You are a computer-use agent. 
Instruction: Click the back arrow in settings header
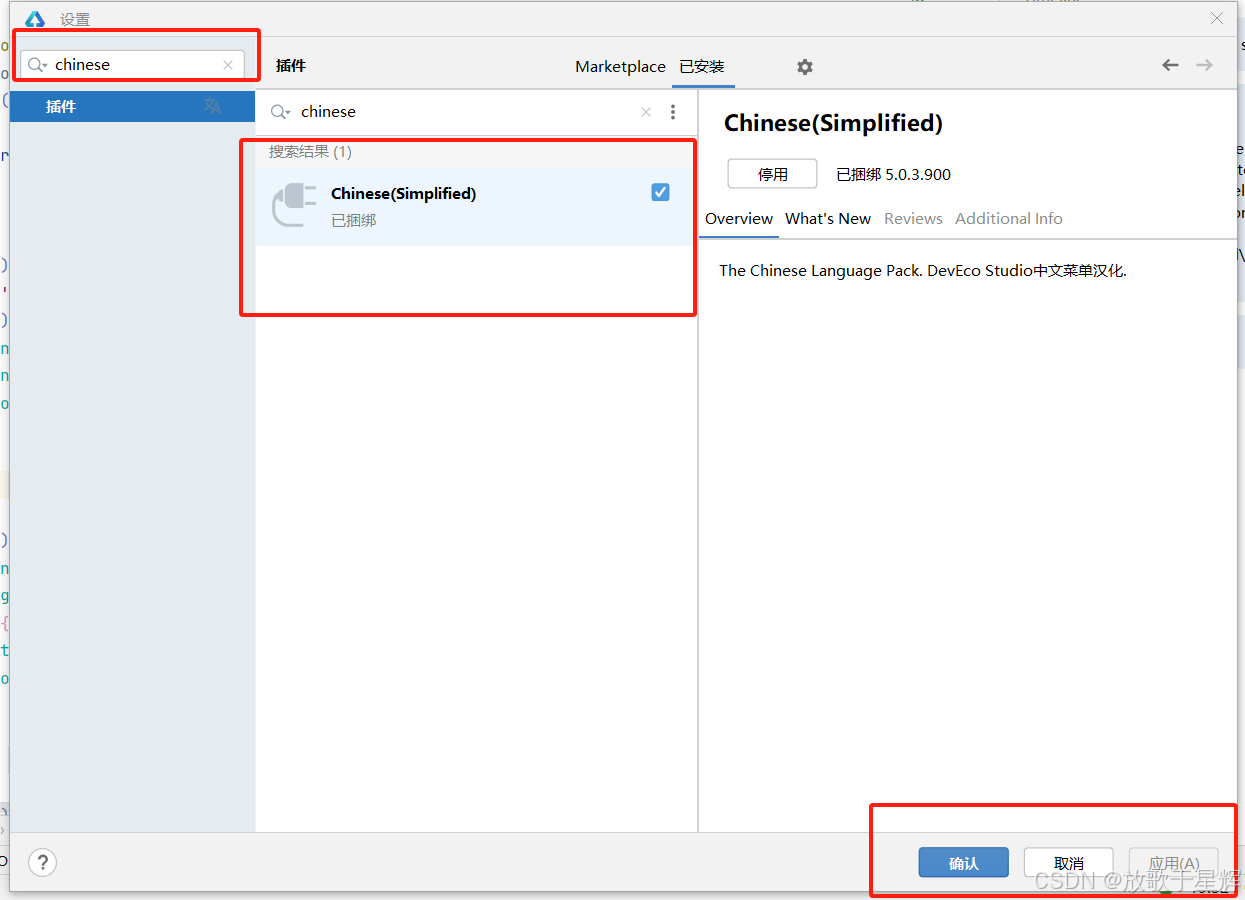point(1170,65)
